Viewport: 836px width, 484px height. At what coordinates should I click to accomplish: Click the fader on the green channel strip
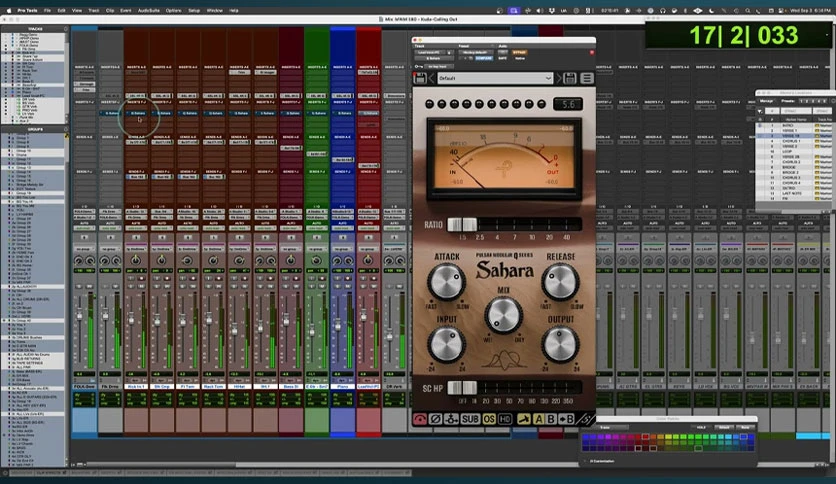[312, 330]
